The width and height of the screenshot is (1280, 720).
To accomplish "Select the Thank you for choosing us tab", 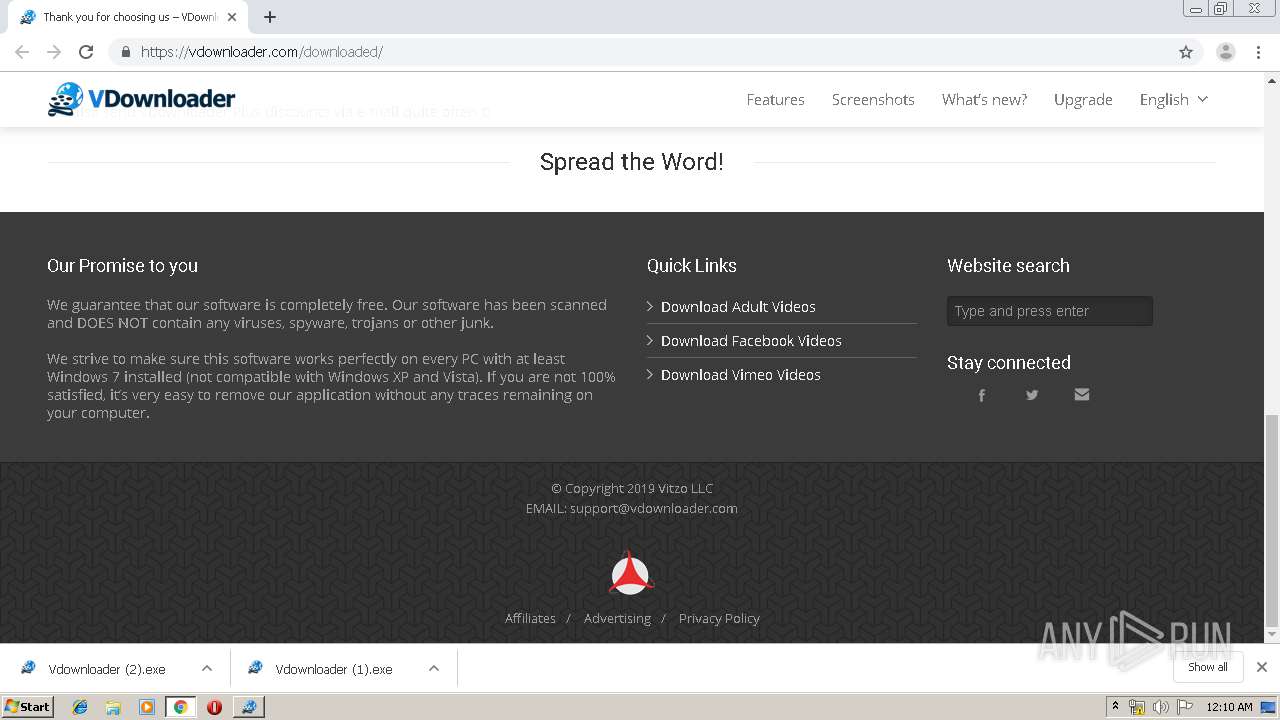I will click(126, 17).
